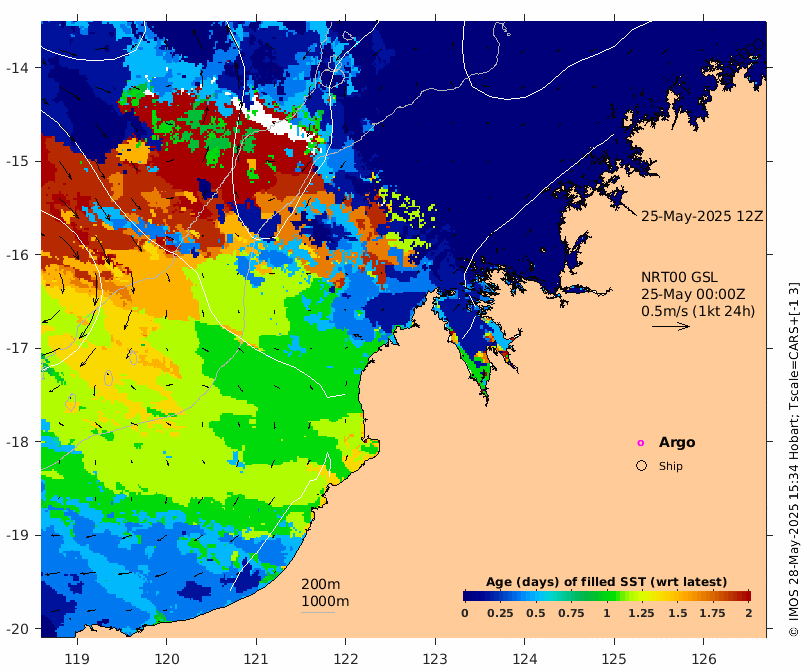
Task: Click the longitude label '124'
Action: point(525,659)
